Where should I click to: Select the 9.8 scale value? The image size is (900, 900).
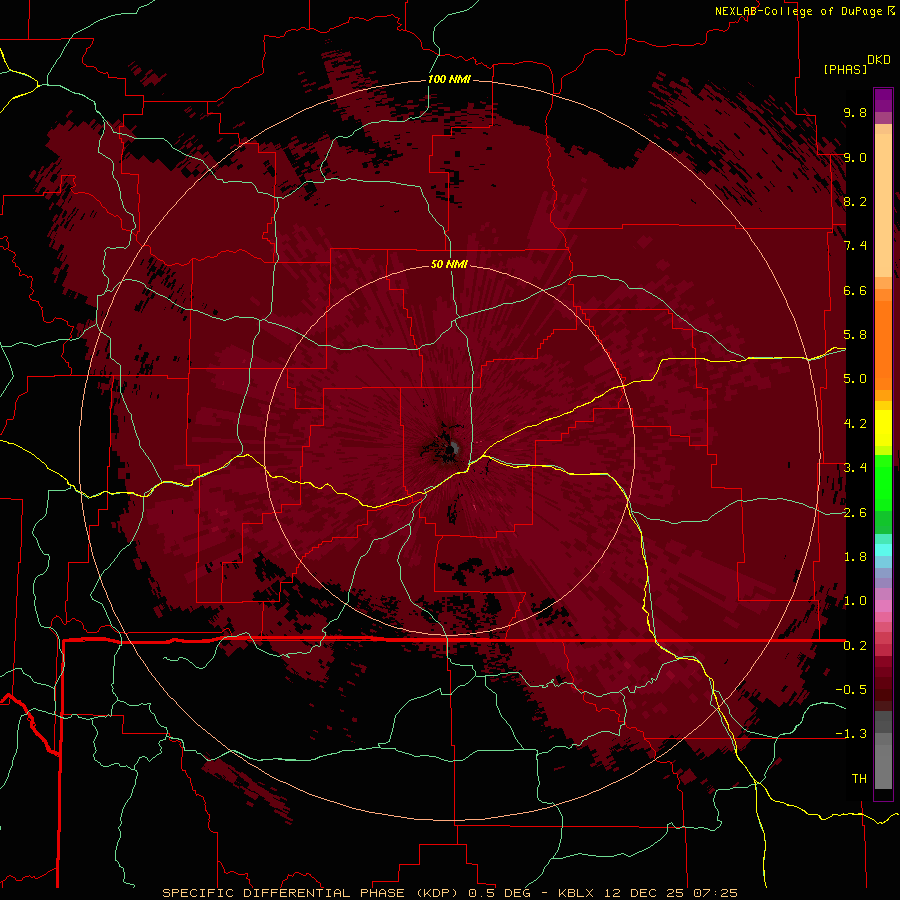(855, 112)
